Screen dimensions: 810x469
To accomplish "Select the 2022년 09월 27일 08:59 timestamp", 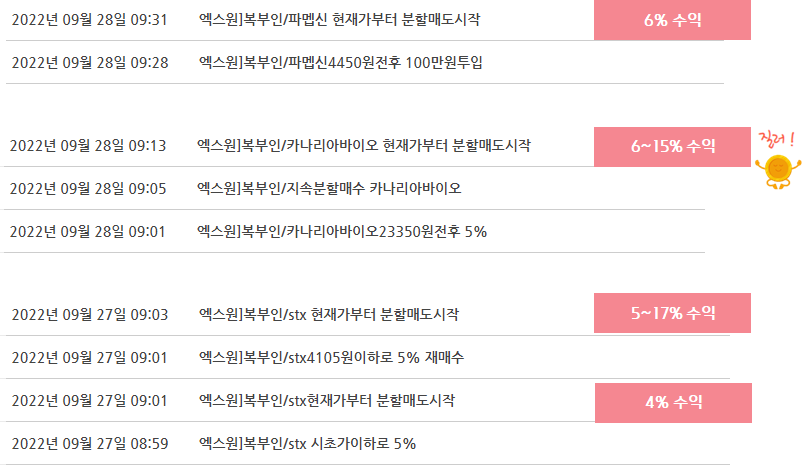I will [90, 443].
